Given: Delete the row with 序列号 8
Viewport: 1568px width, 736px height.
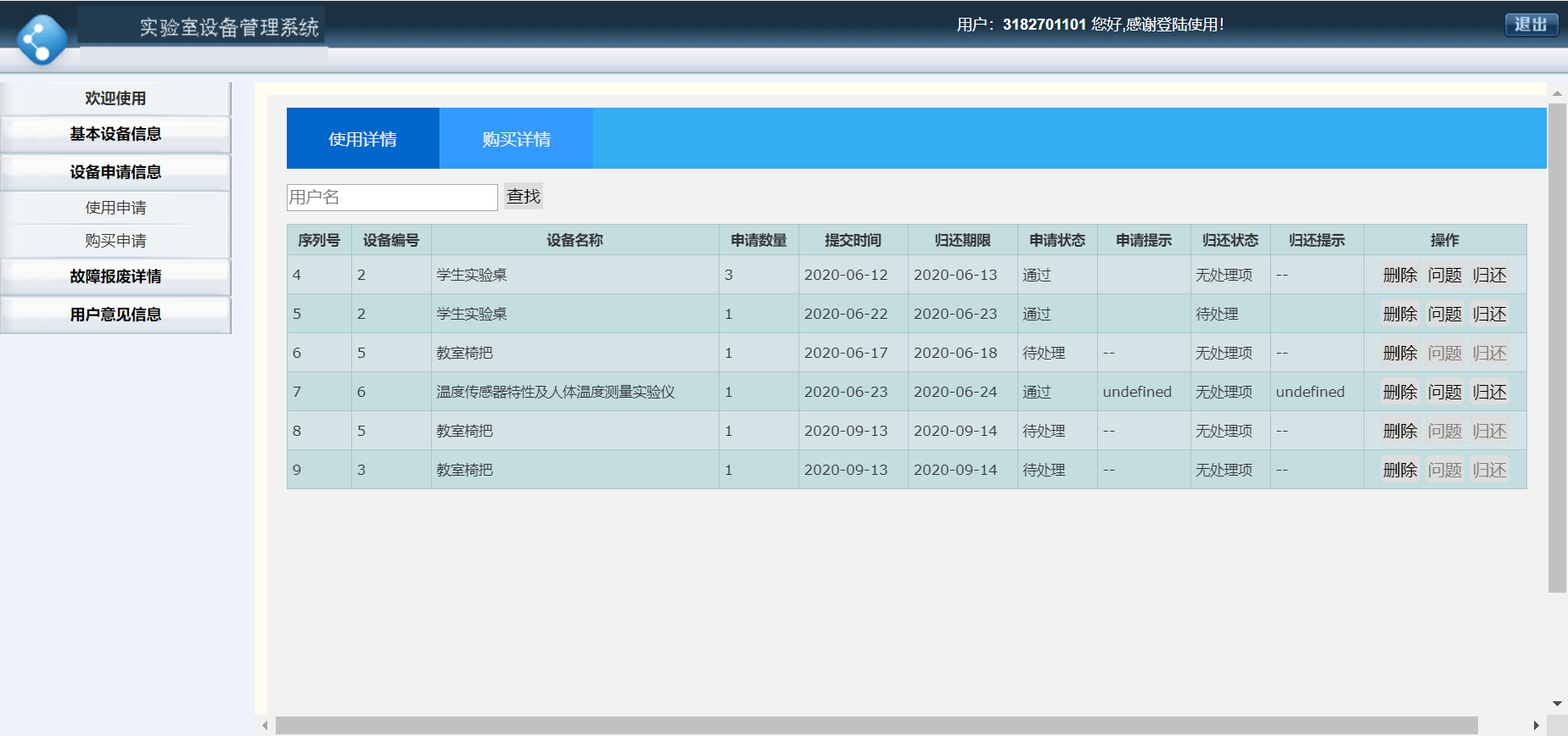Looking at the screenshot, I should coord(1400,431).
